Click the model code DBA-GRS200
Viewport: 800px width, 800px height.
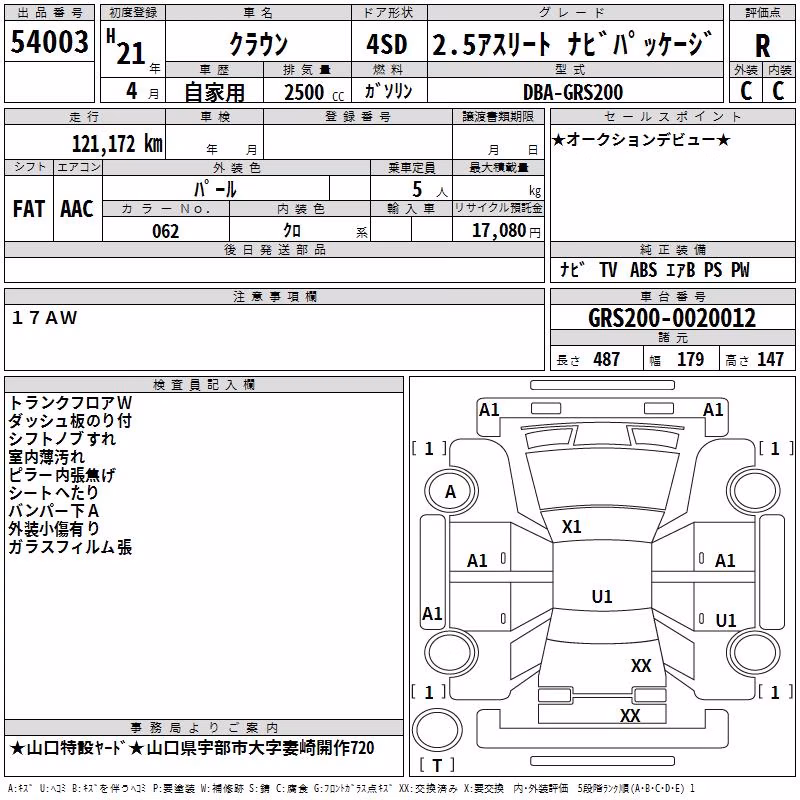point(573,92)
